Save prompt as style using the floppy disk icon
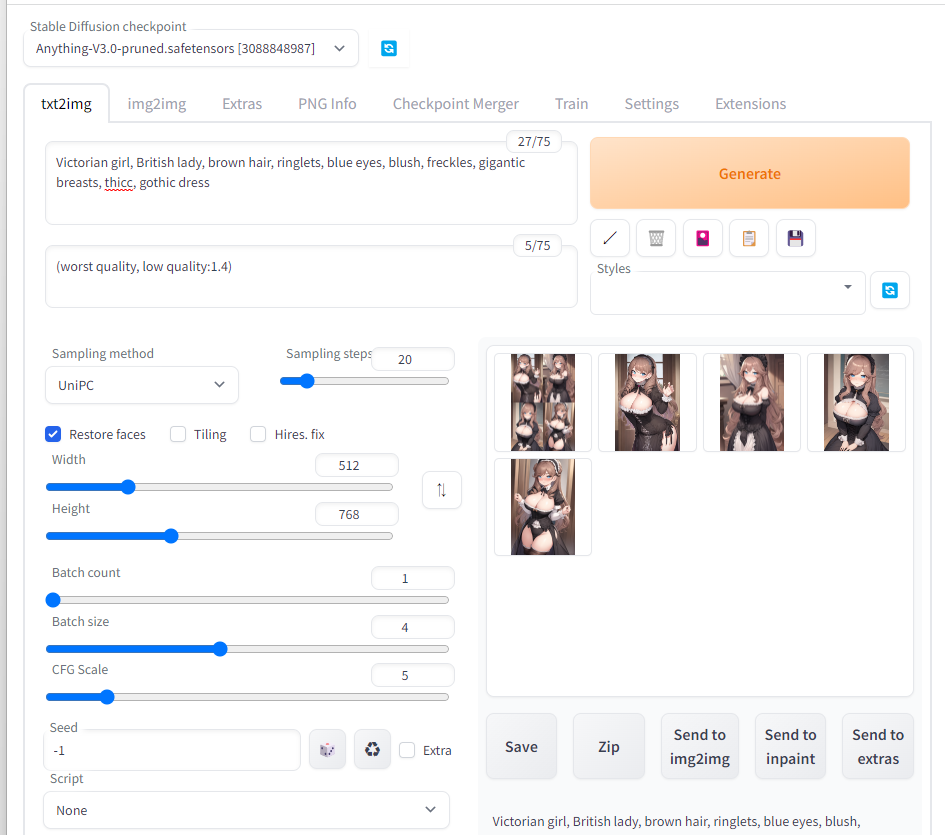This screenshot has height=835, width=945. [795, 238]
